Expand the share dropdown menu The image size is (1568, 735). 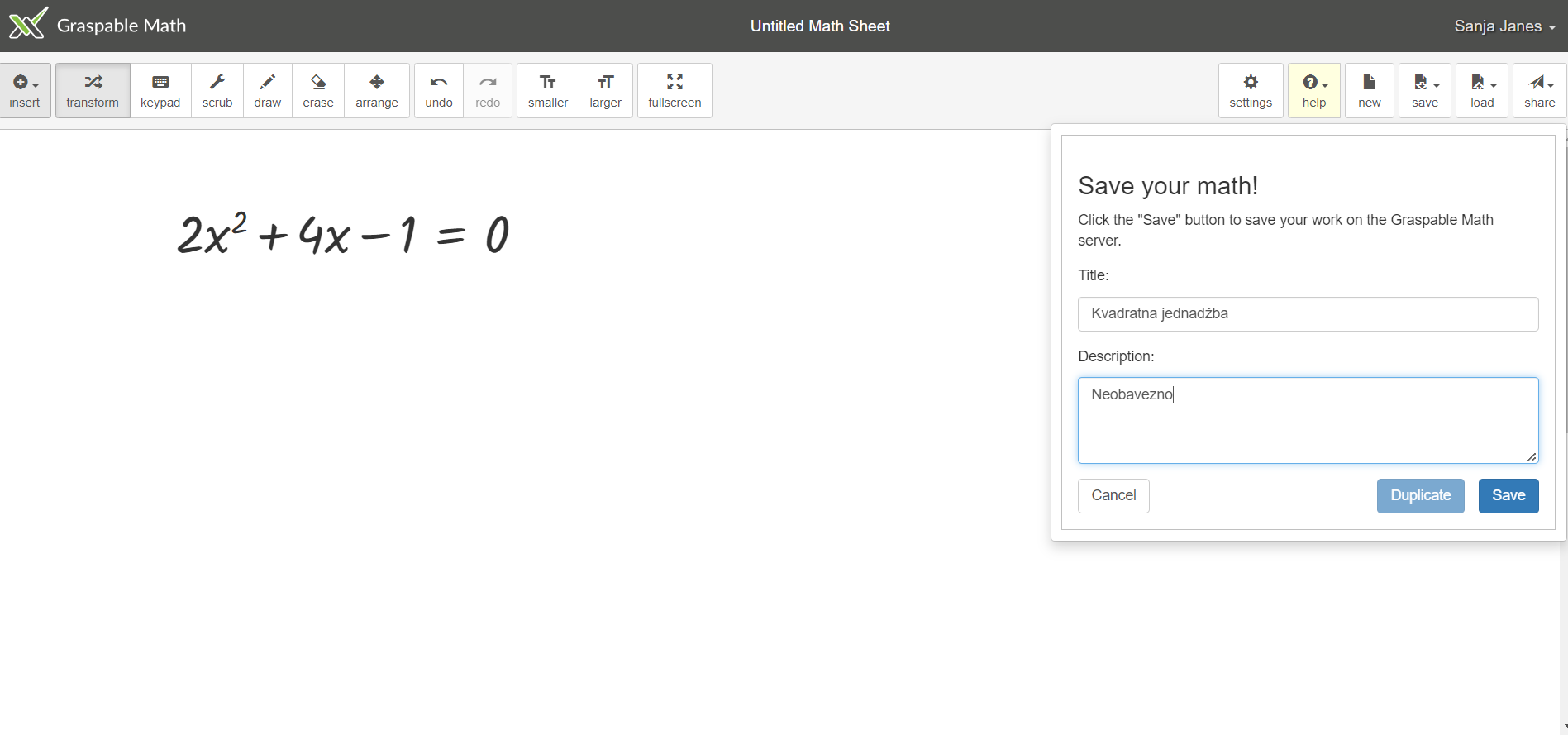[1540, 91]
